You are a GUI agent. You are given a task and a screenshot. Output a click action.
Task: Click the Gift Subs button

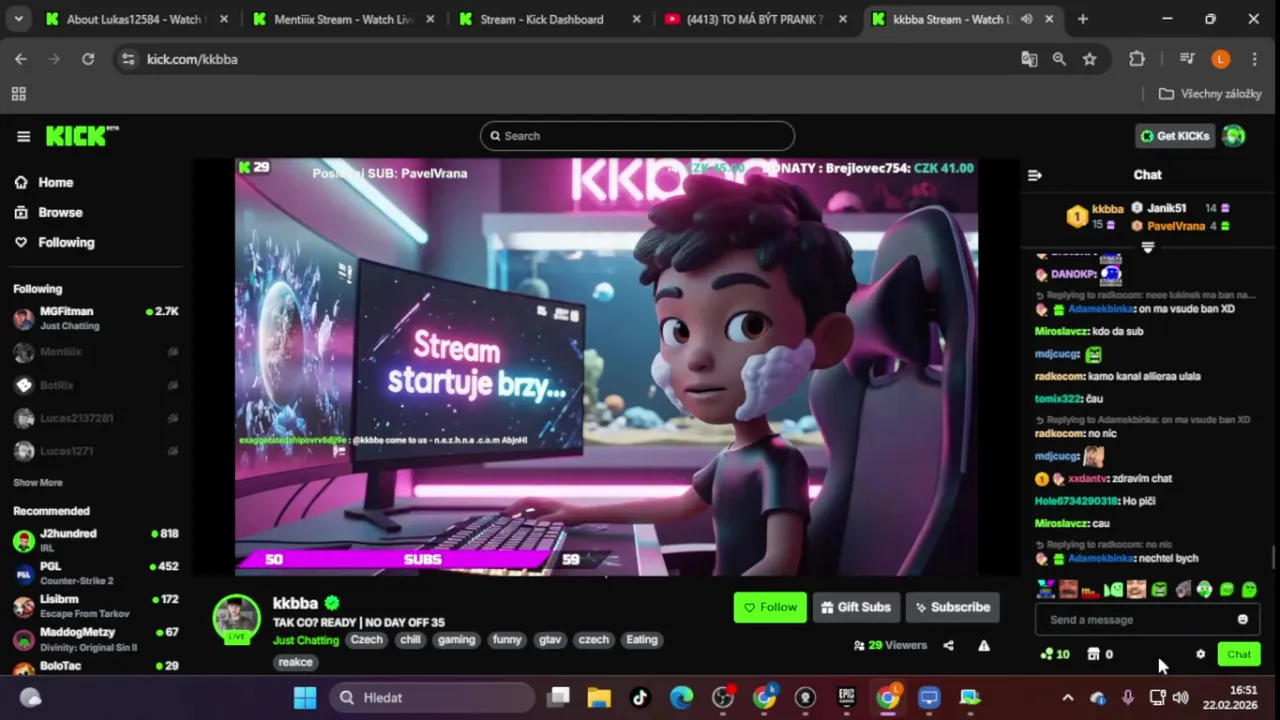pos(856,607)
